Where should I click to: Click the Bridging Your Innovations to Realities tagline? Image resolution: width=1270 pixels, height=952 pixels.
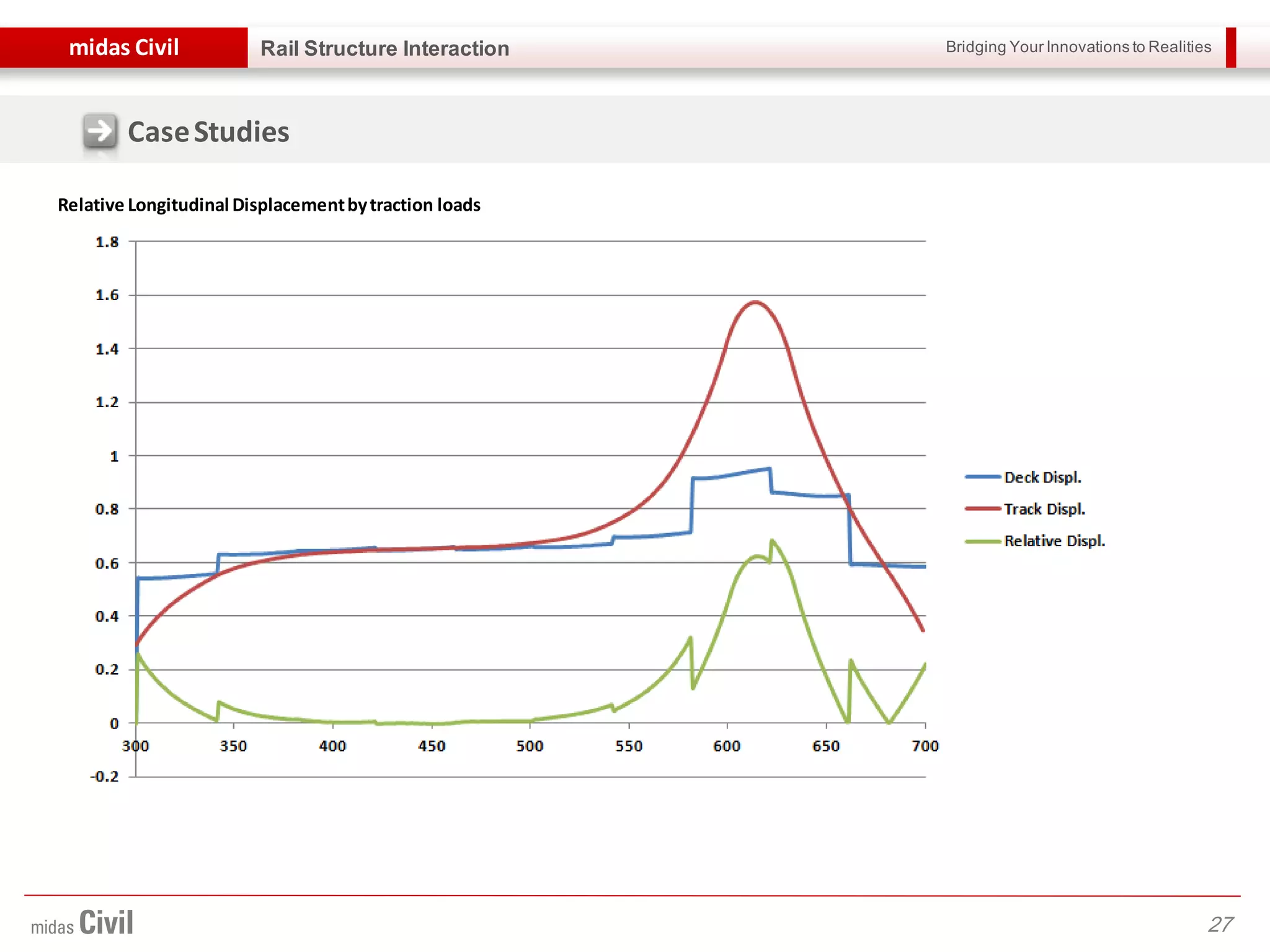tap(1078, 47)
